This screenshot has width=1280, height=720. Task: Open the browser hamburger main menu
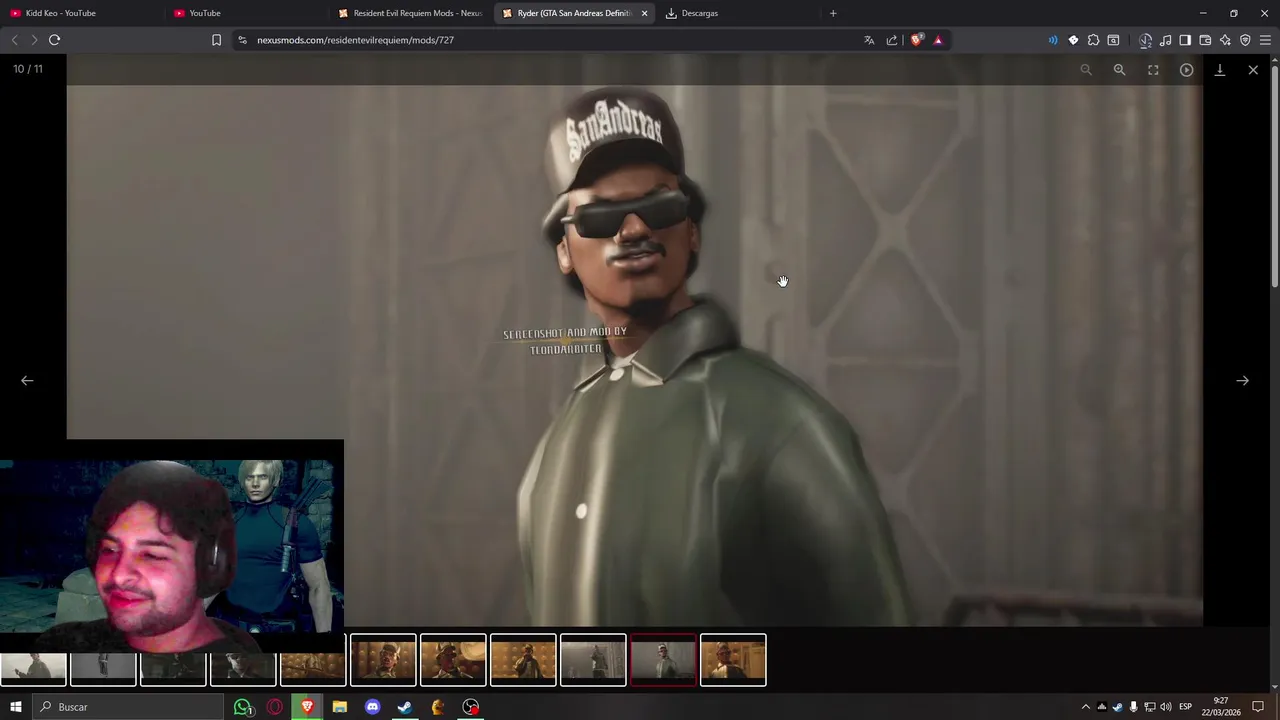(1266, 40)
